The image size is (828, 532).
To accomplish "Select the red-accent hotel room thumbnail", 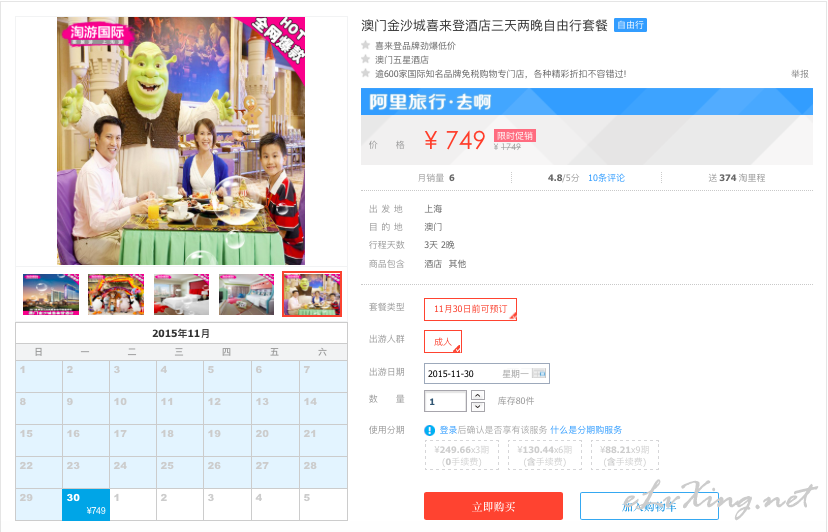I will click(181, 294).
